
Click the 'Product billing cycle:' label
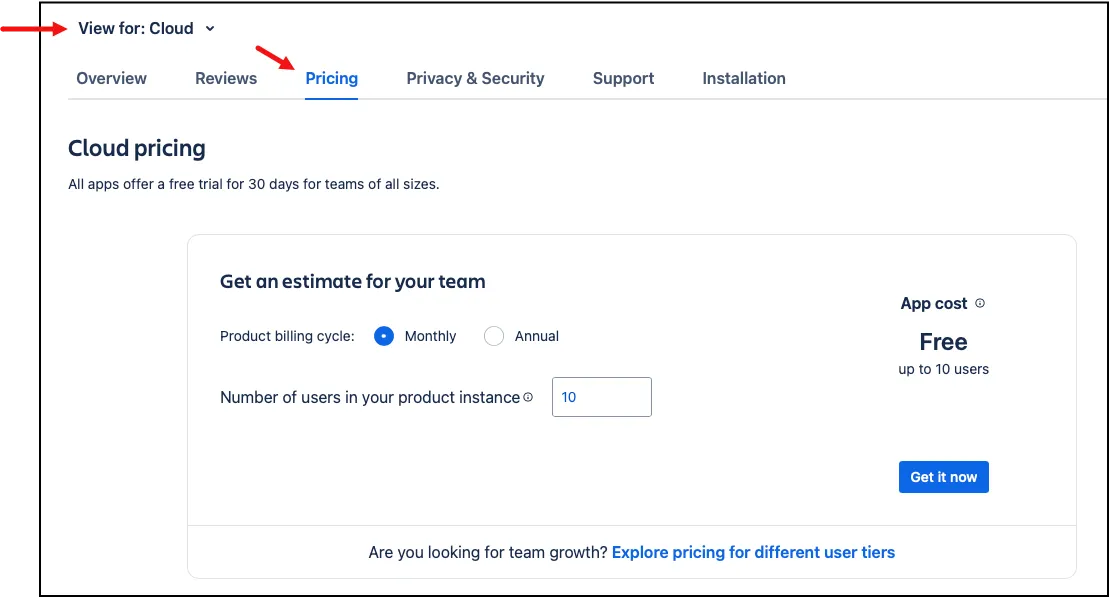pos(287,336)
